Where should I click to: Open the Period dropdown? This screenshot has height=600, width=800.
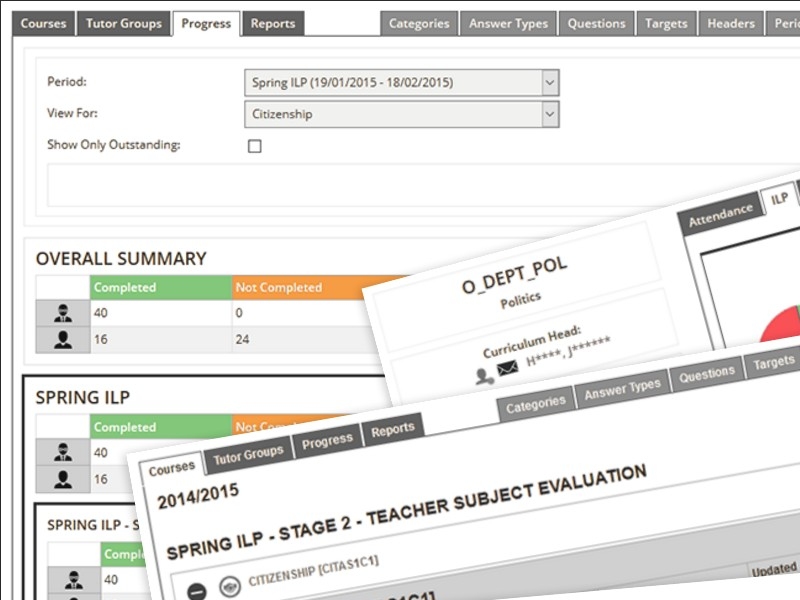click(x=401, y=82)
